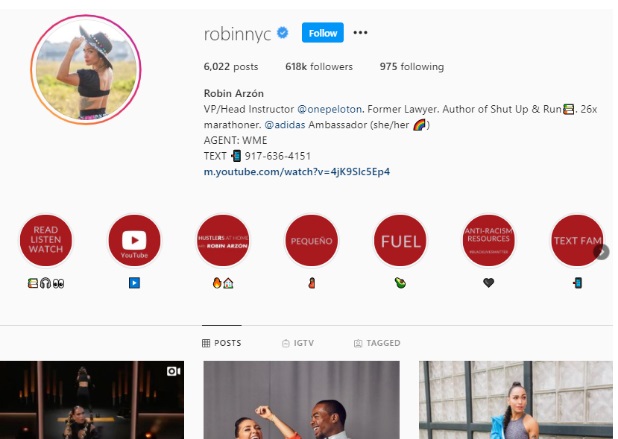
Task: Switch to the POSTS tab
Action: (x=222, y=343)
